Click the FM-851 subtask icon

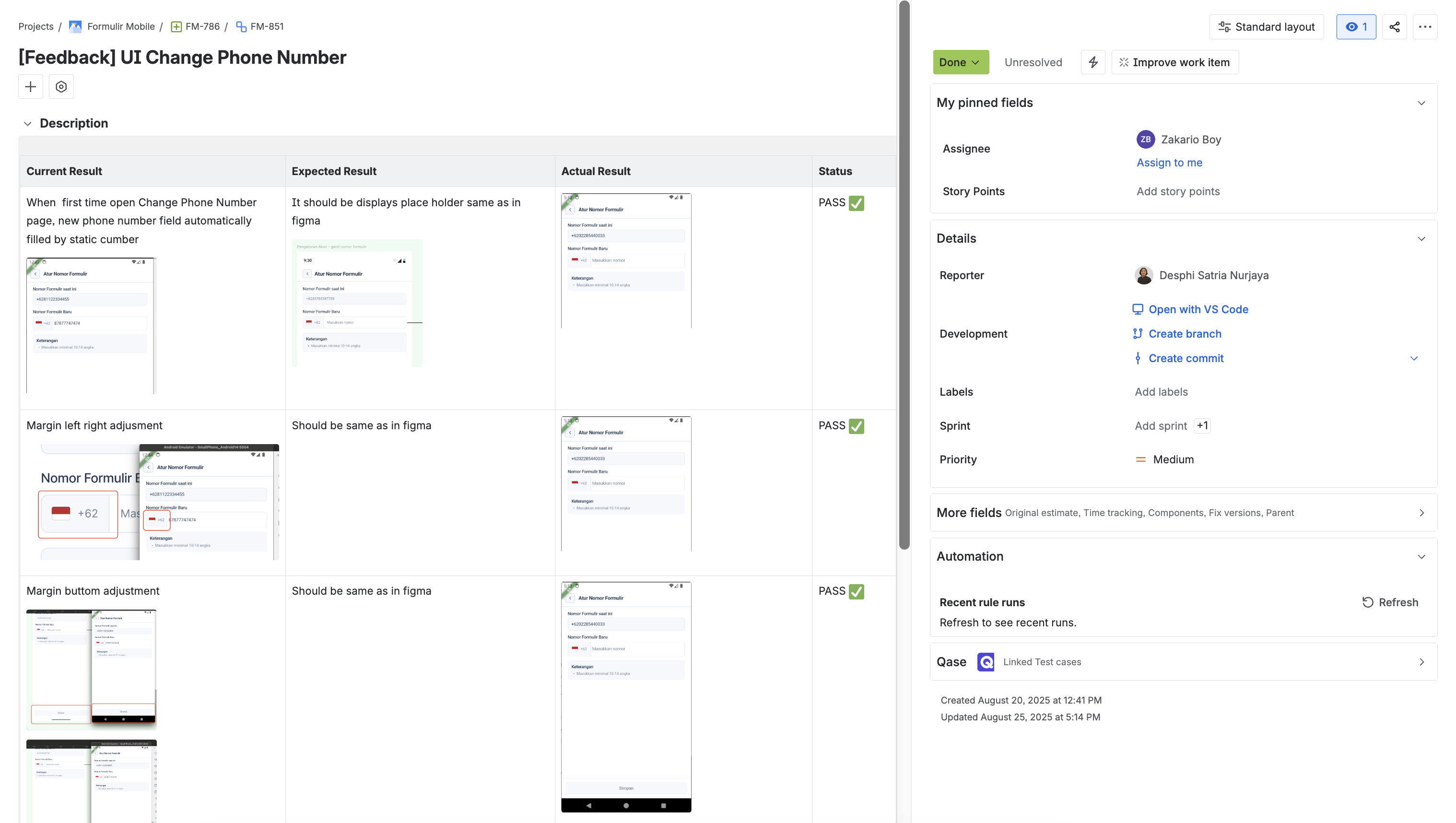241,26
